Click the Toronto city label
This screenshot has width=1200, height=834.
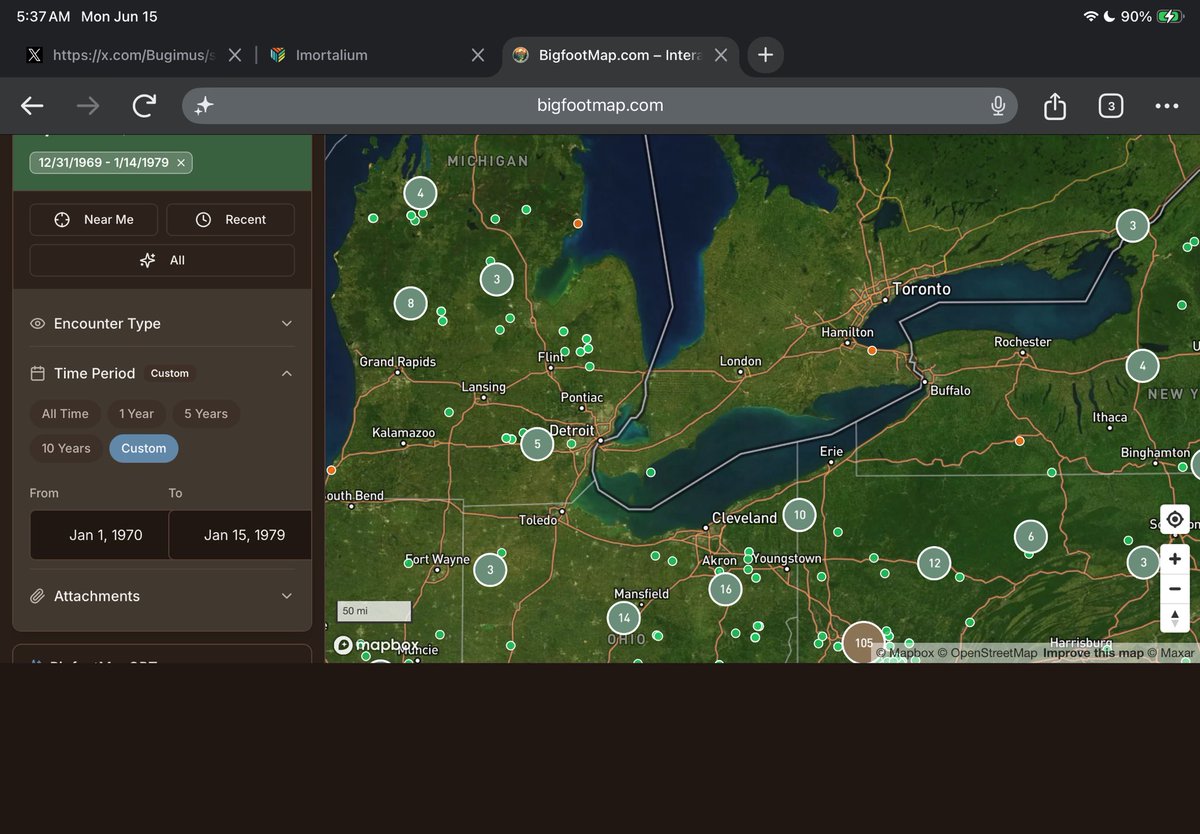tap(921, 289)
